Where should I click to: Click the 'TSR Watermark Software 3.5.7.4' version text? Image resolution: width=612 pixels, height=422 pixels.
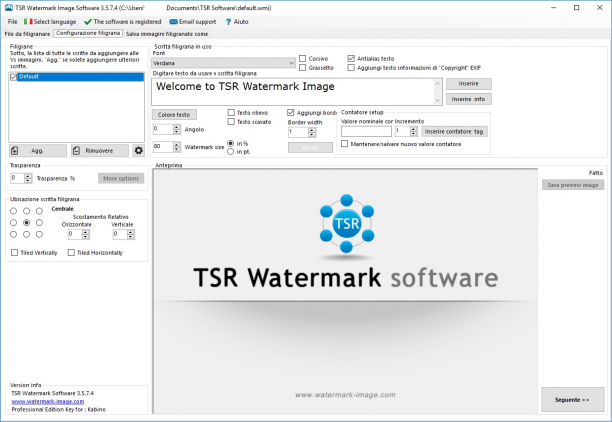pyautogui.click(x=52, y=393)
